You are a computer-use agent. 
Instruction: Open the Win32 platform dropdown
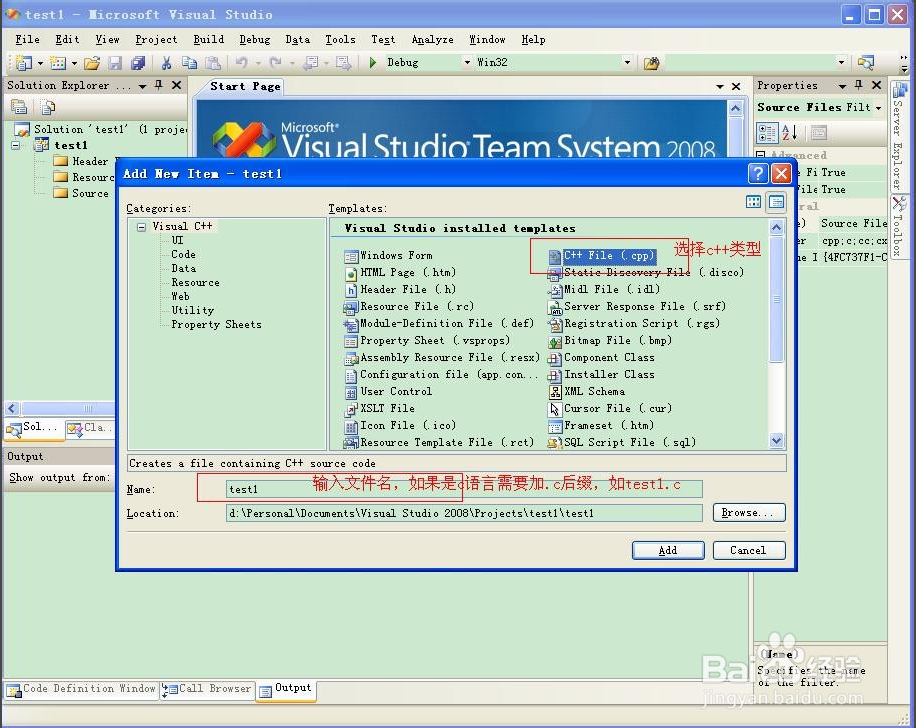pos(627,62)
